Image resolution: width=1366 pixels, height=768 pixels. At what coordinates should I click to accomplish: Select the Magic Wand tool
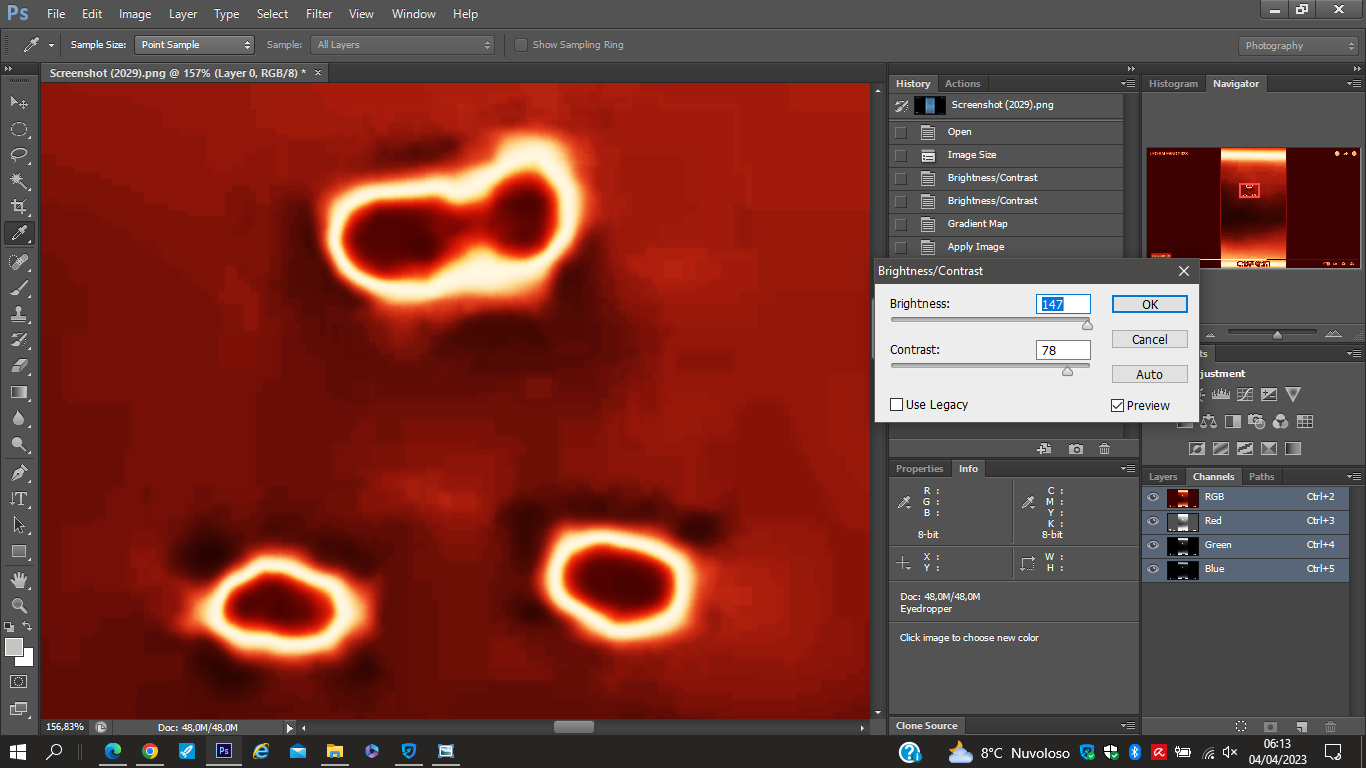pyautogui.click(x=19, y=181)
